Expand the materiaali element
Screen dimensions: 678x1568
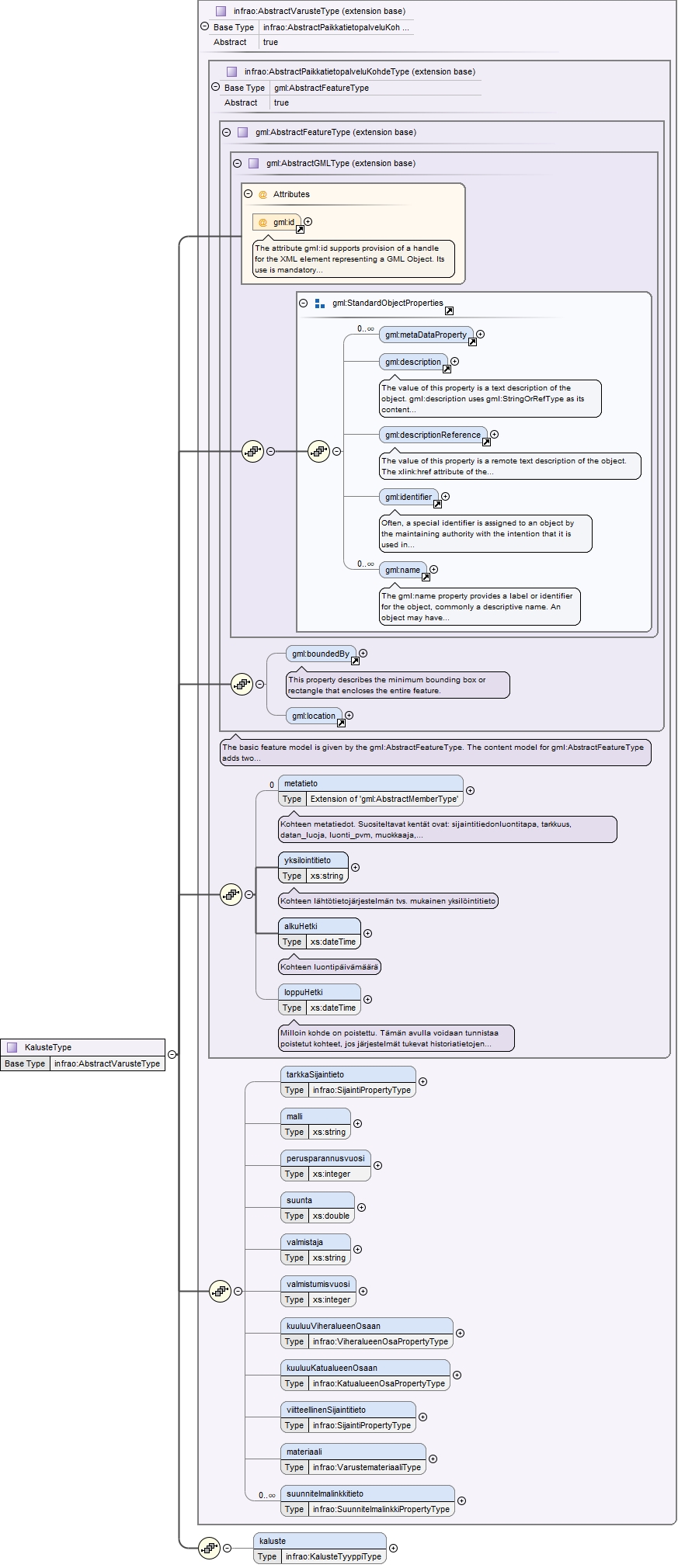point(433,1459)
